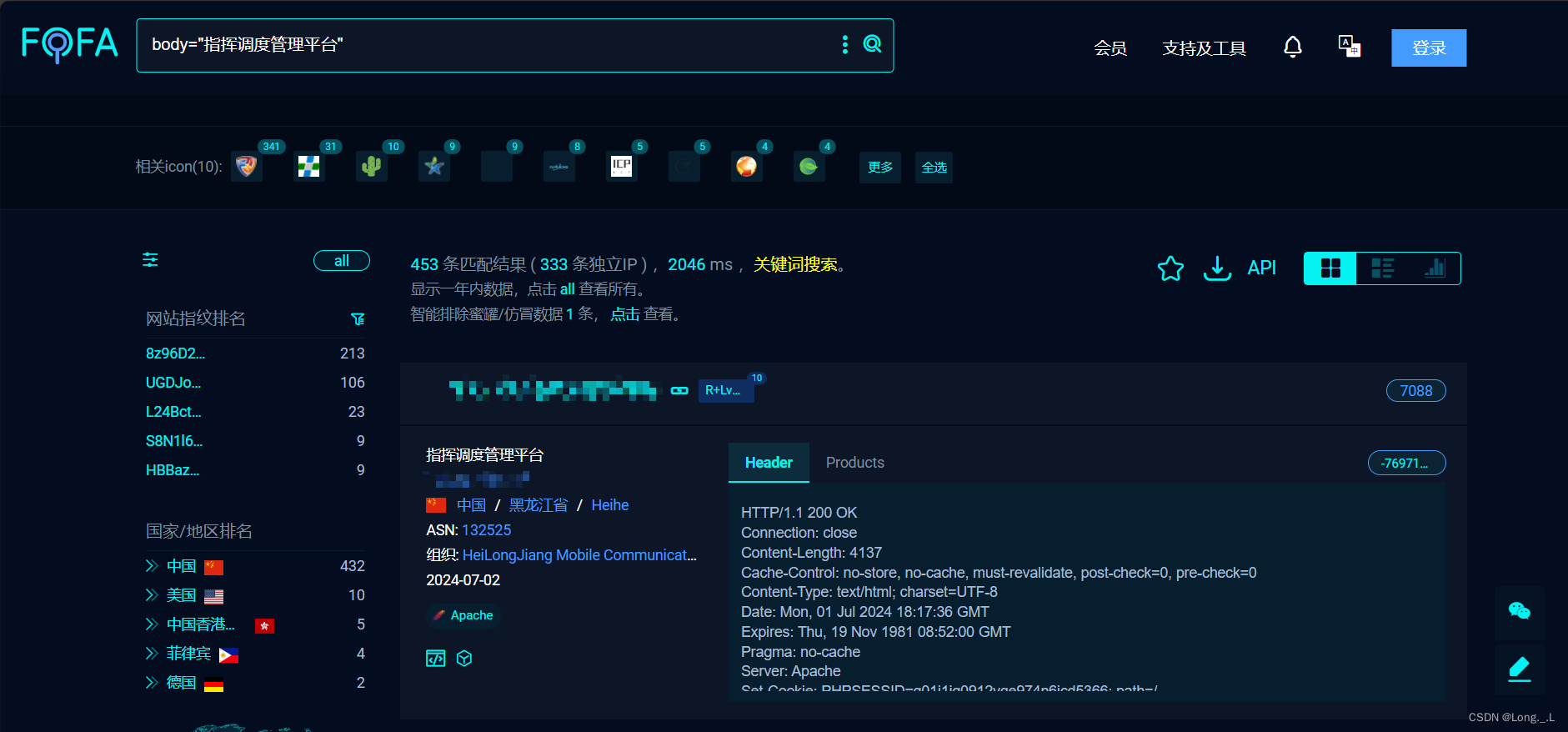This screenshot has width=1568, height=732.
Task: Download the search results
Action: (1217, 268)
